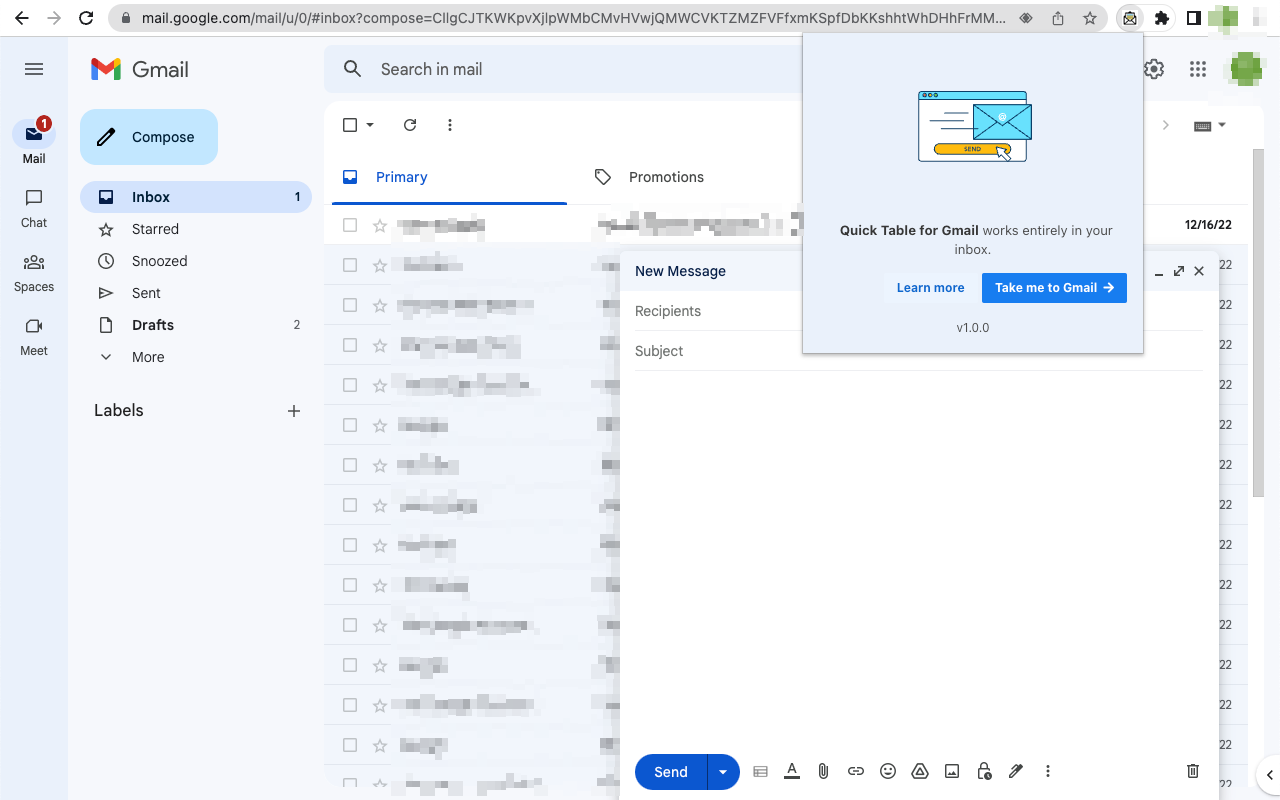1280x800 pixels.
Task: Toggle confidential mode for the email
Action: coord(983,771)
